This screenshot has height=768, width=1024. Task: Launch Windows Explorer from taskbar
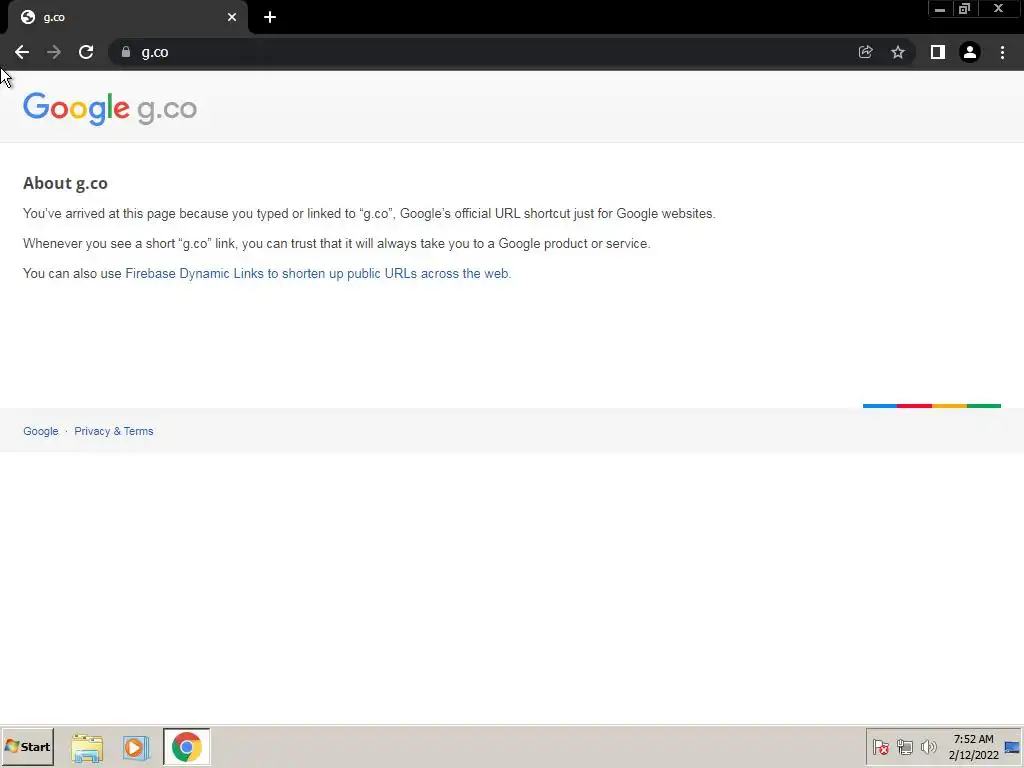tap(87, 748)
